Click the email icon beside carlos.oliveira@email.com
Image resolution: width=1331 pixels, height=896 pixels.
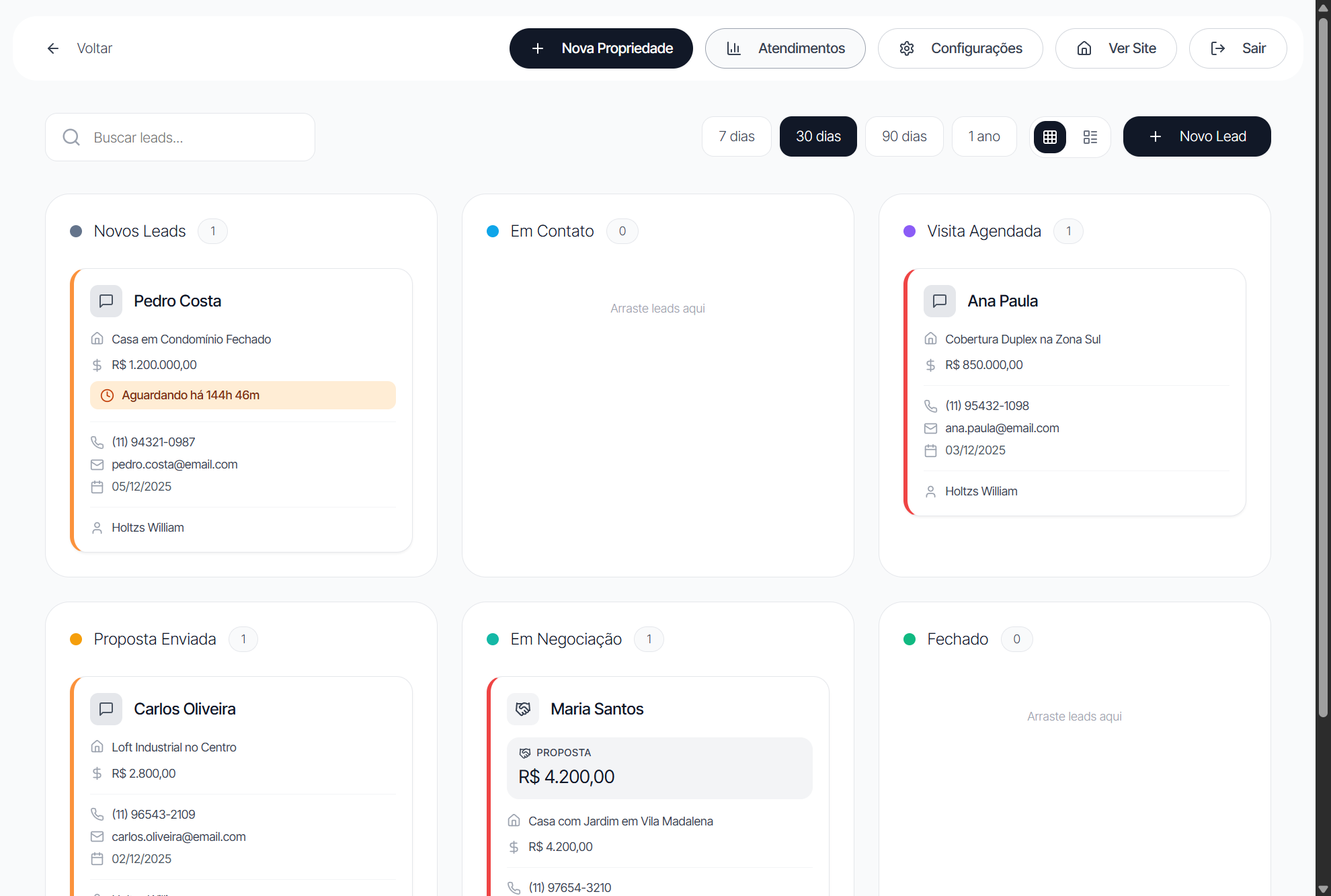(x=97, y=836)
